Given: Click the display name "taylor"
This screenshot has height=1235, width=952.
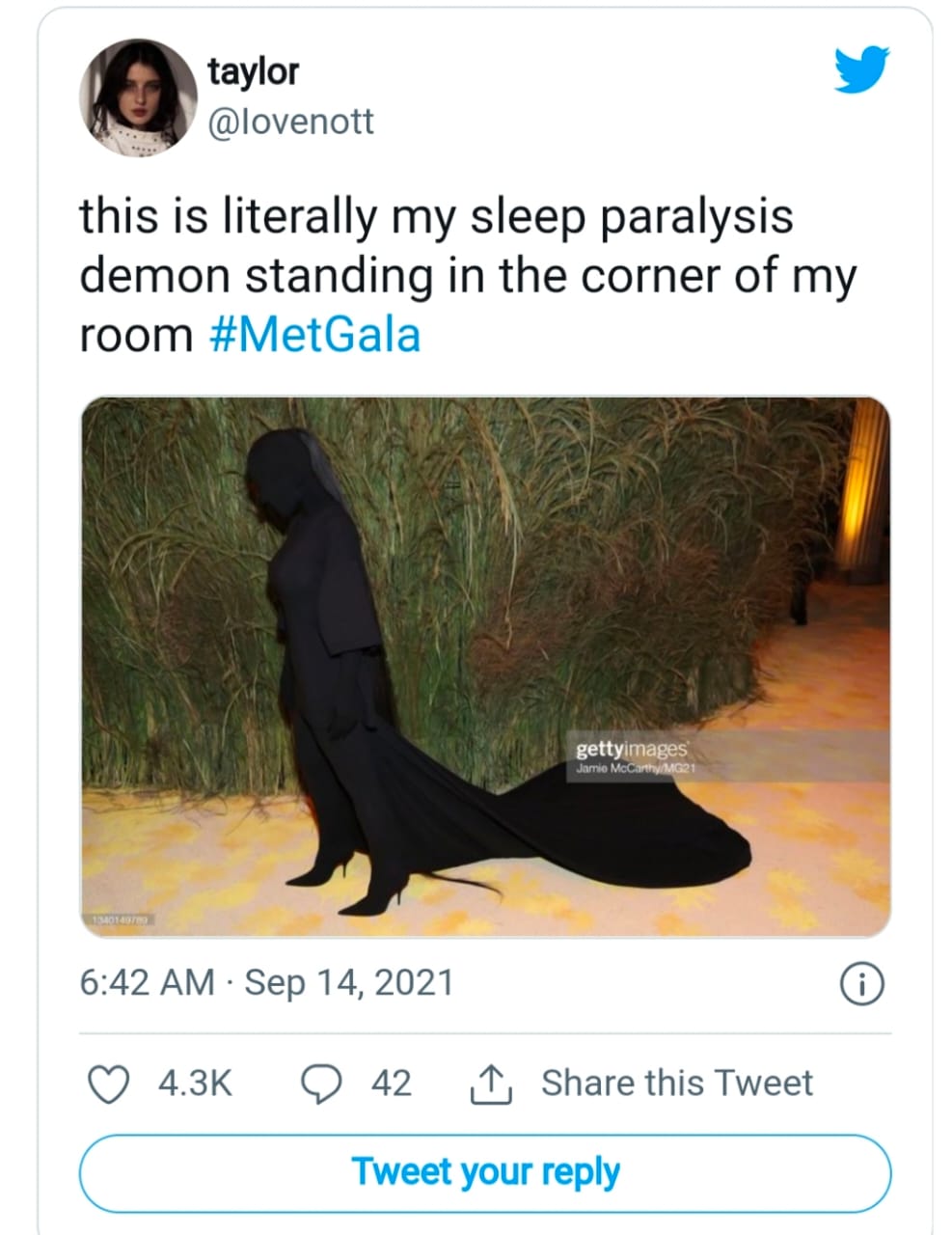Looking at the screenshot, I should [x=253, y=71].
